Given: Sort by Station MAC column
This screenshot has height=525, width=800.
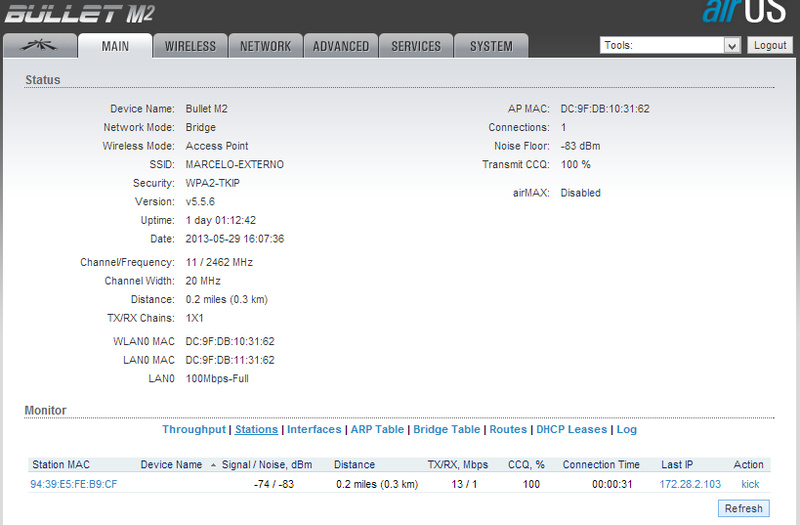Looking at the screenshot, I should [61, 465].
